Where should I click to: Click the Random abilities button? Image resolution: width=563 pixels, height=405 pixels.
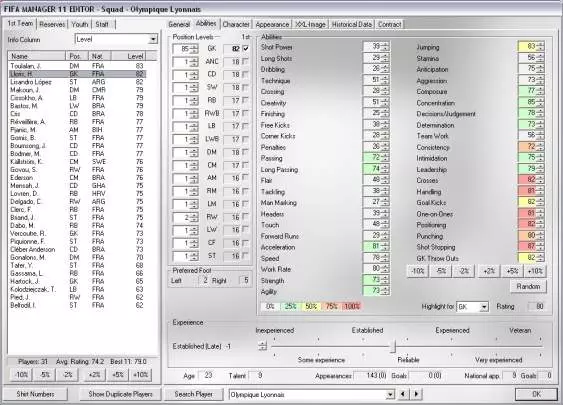pos(528,287)
